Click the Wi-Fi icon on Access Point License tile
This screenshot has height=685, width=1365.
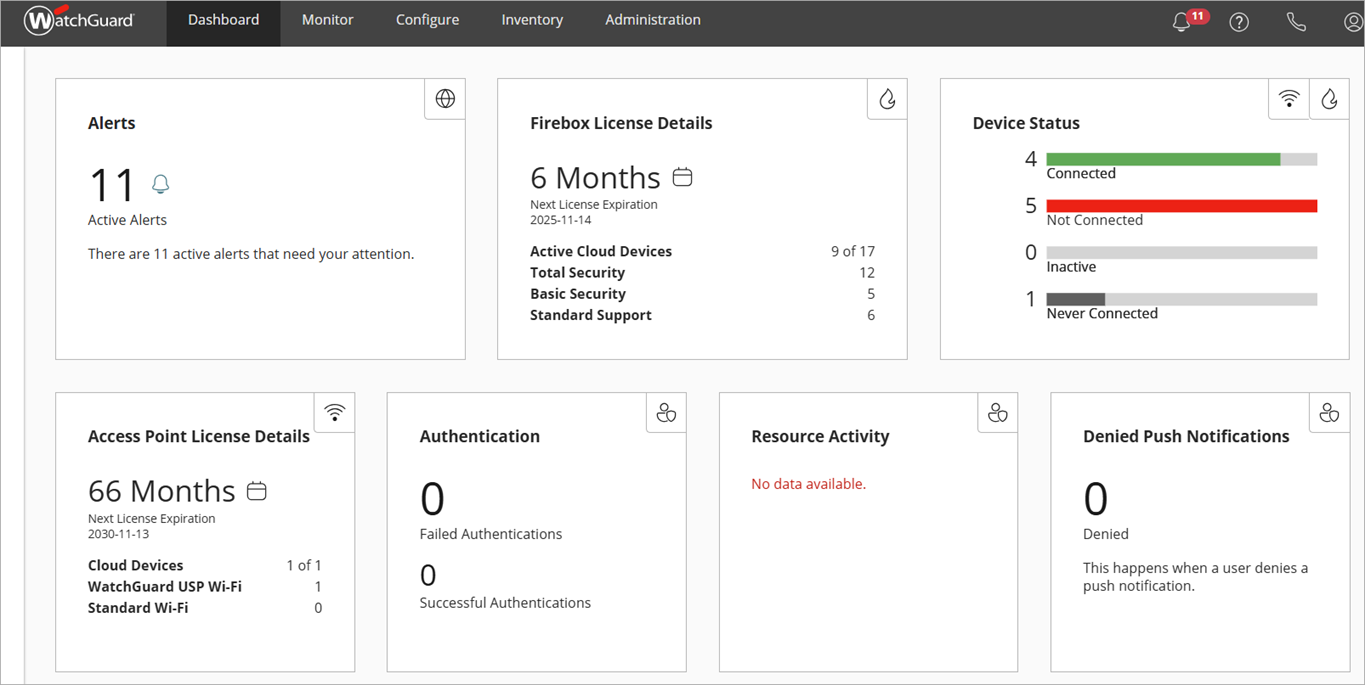(334, 411)
